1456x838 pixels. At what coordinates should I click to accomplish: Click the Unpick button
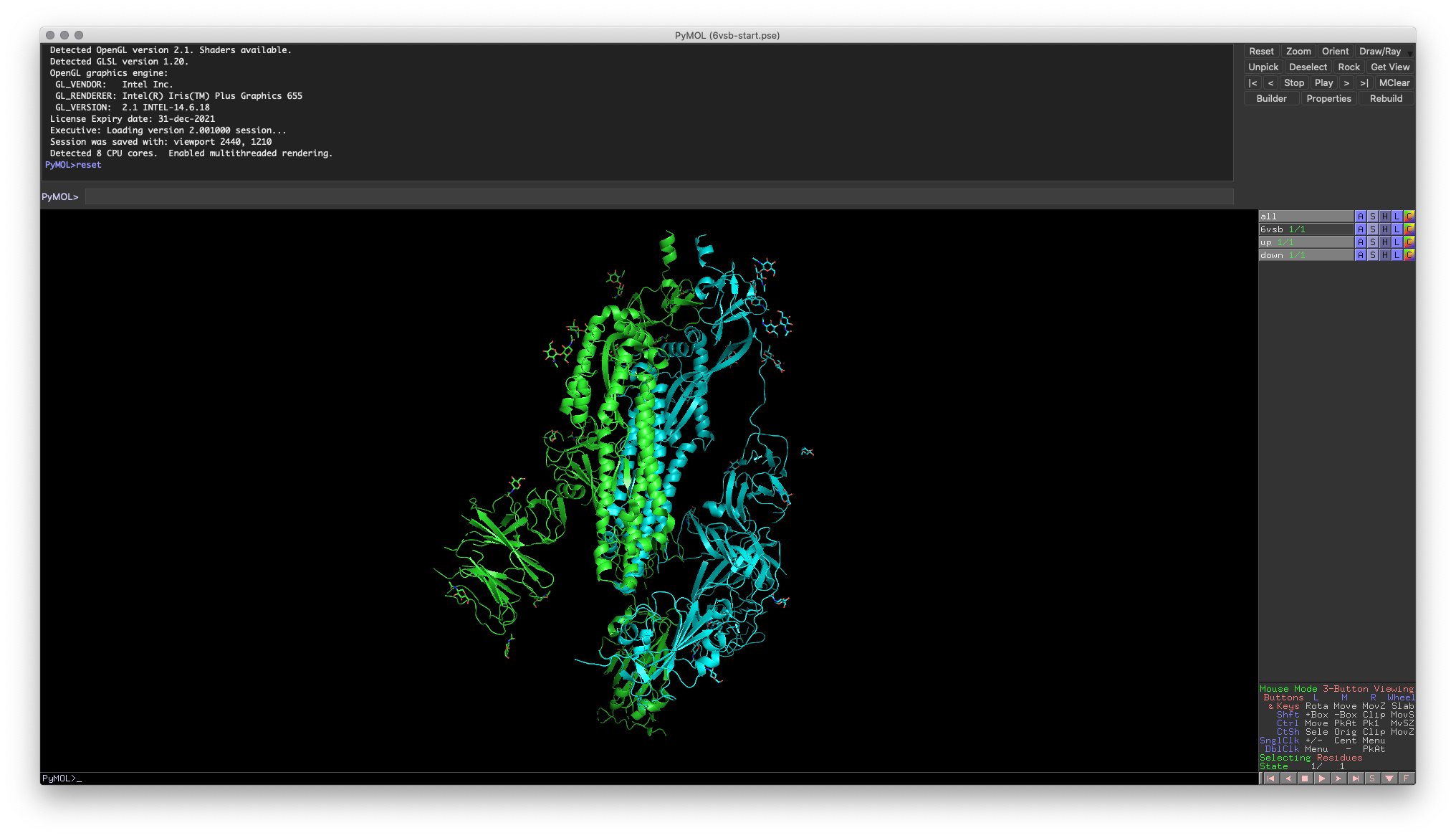click(1263, 67)
